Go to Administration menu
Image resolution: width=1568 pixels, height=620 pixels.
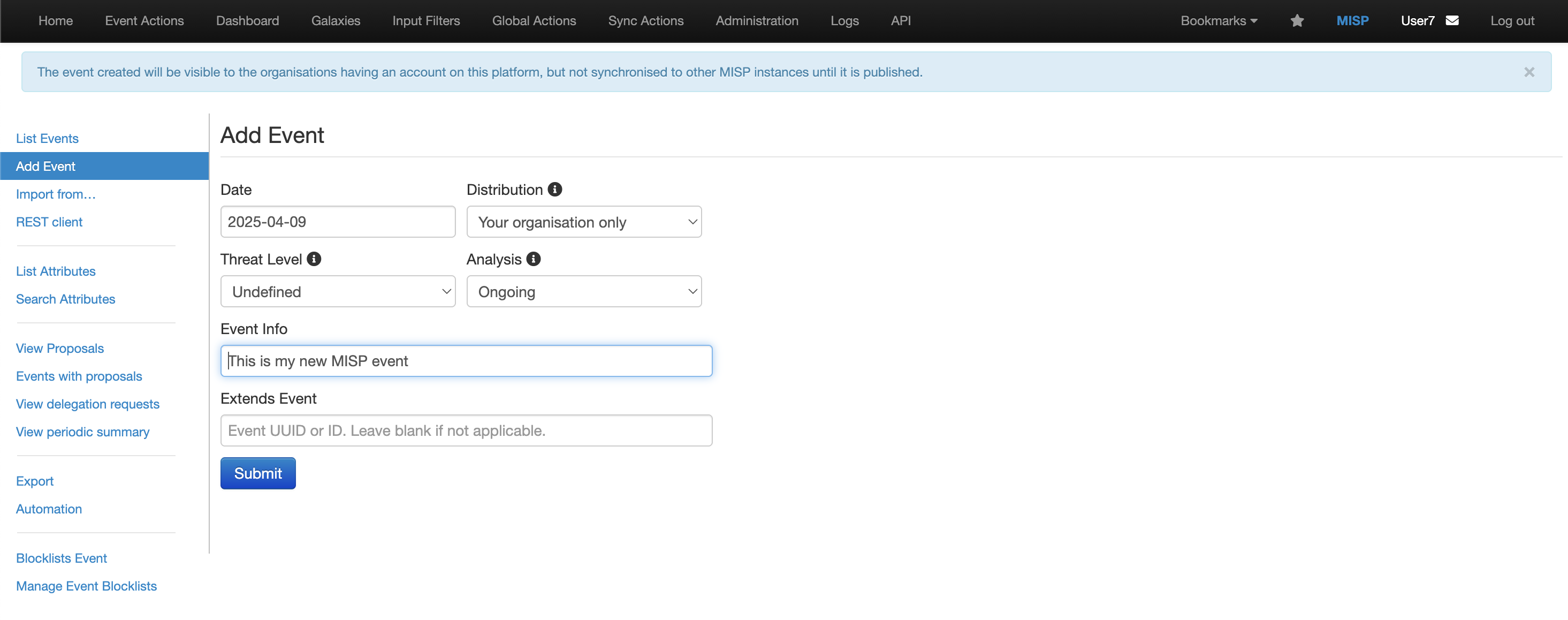coord(757,21)
